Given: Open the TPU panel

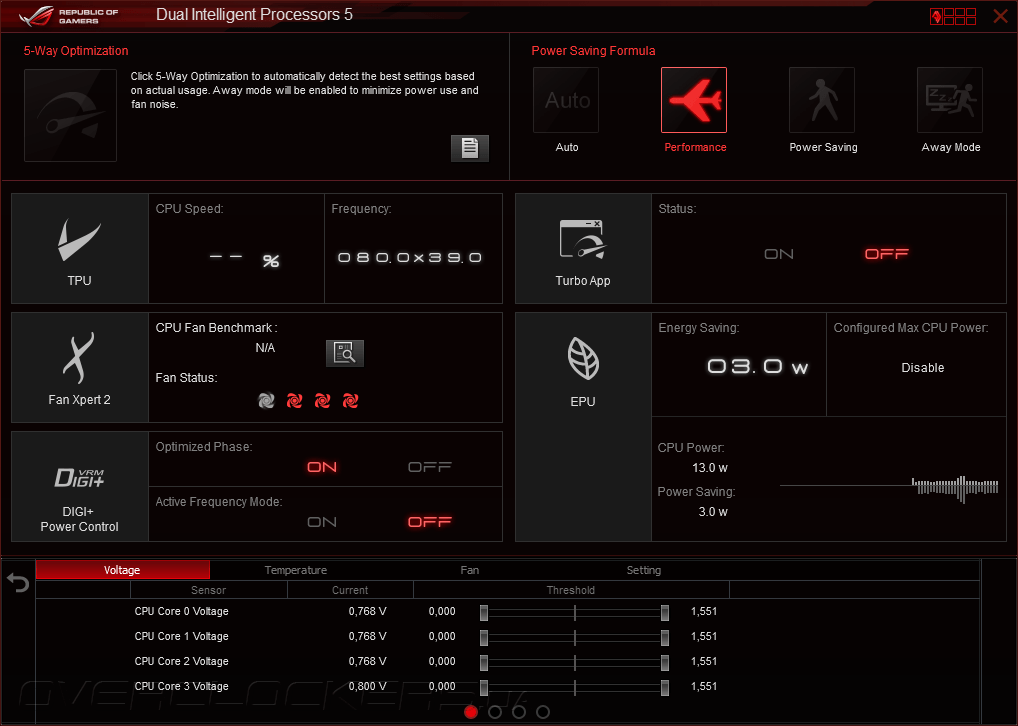Looking at the screenshot, I should [80, 249].
